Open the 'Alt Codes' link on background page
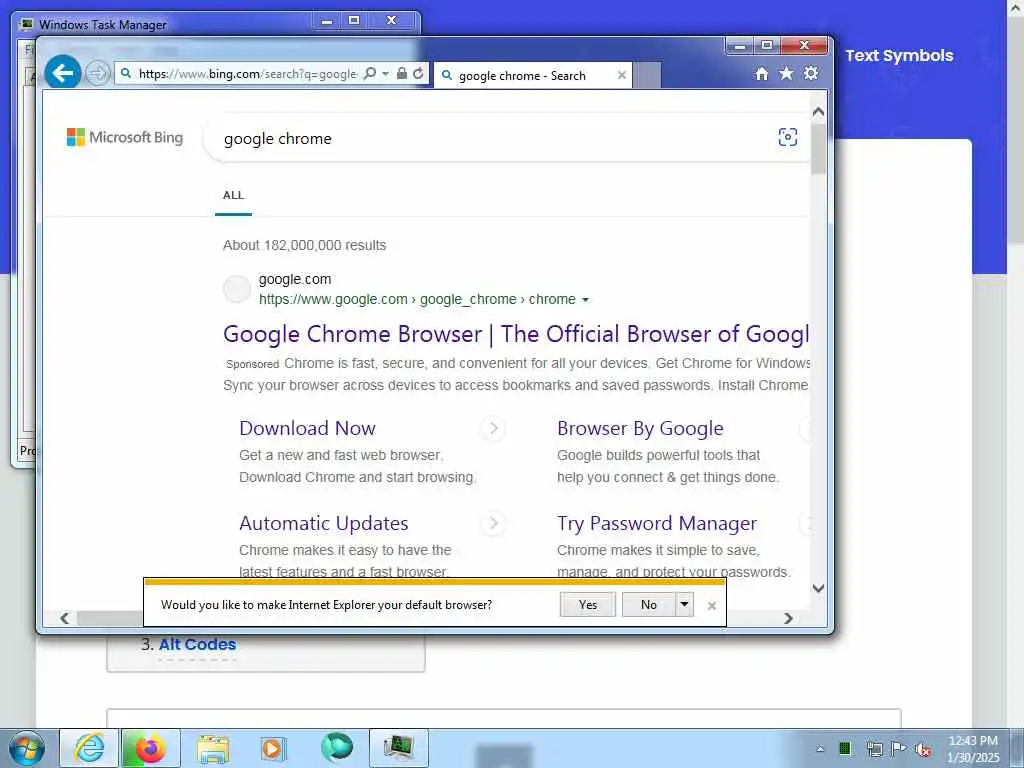Image resolution: width=1024 pixels, height=768 pixels. 197,644
